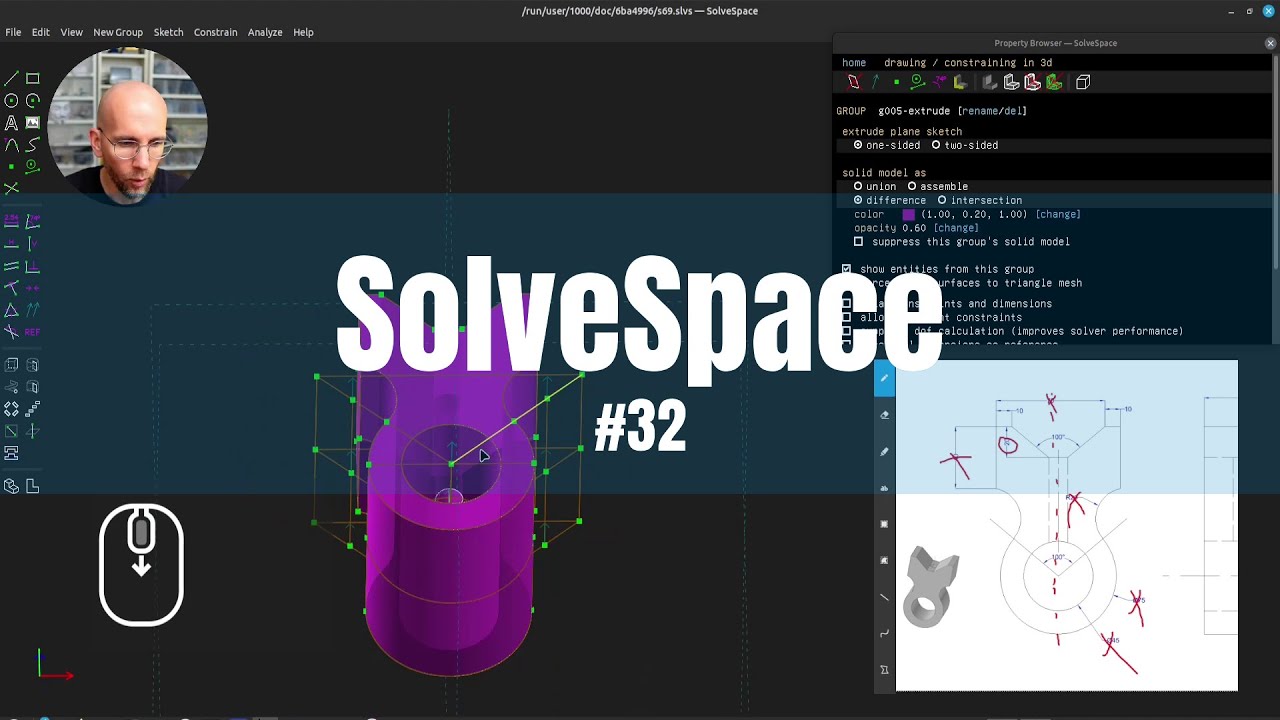1280x720 pixels.
Task: Open the Help menu
Action: (303, 32)
